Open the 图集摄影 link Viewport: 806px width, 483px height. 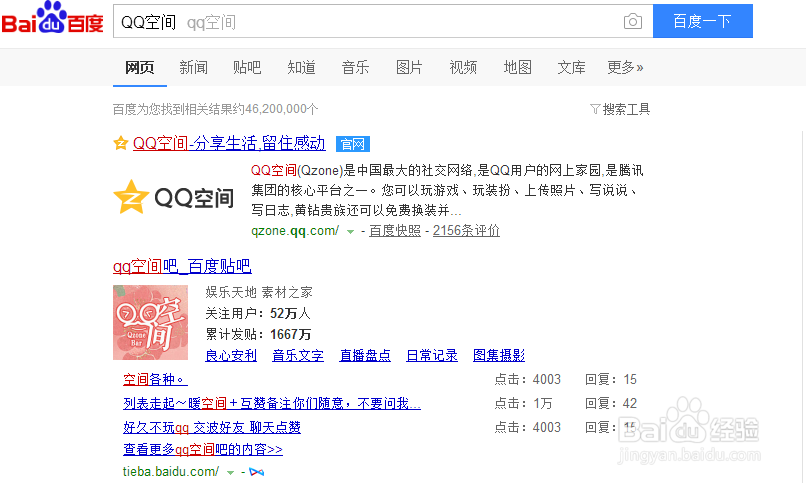click(499, 355)
